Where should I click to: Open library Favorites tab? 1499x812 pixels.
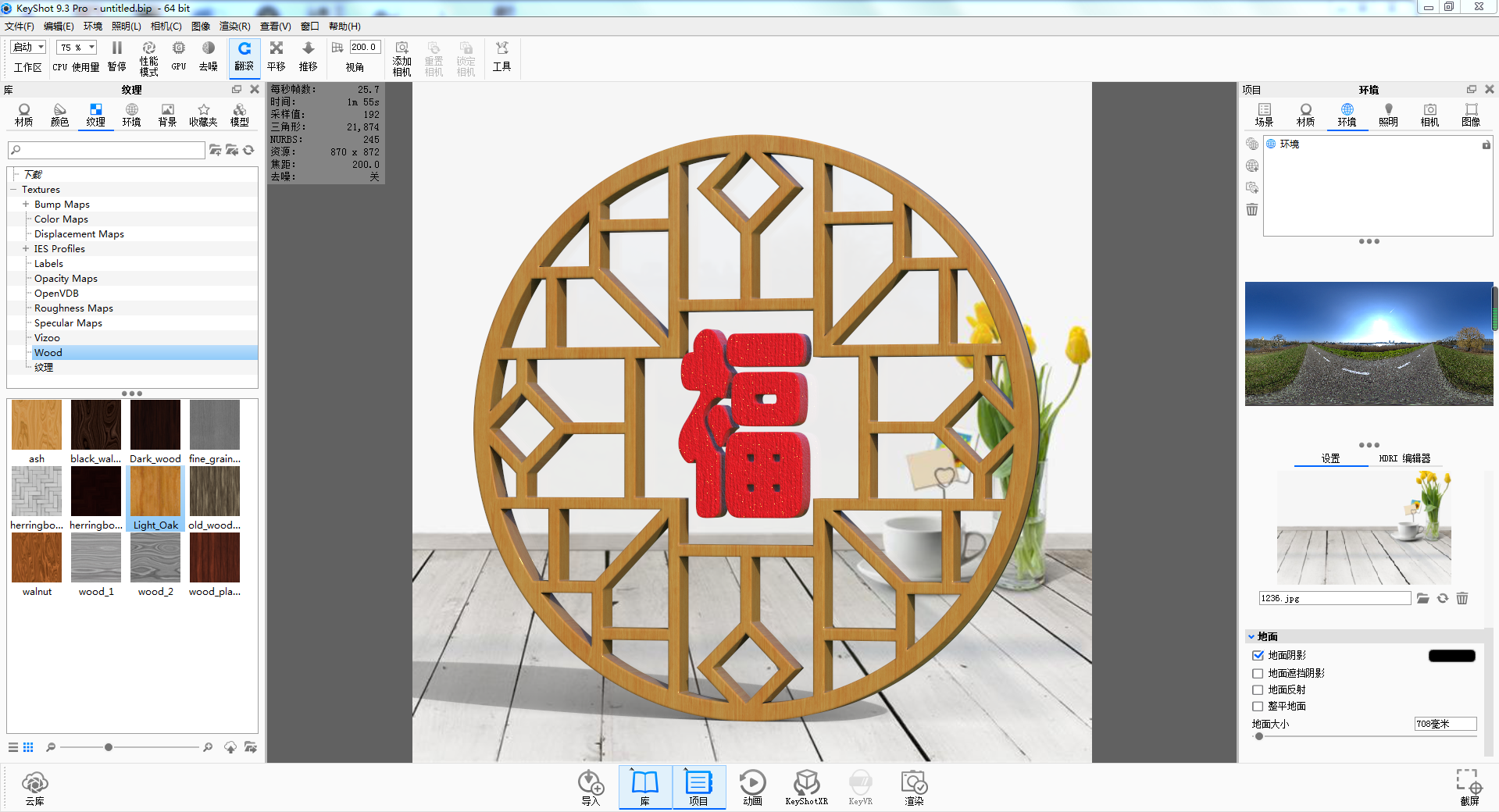tap(203, 115)
